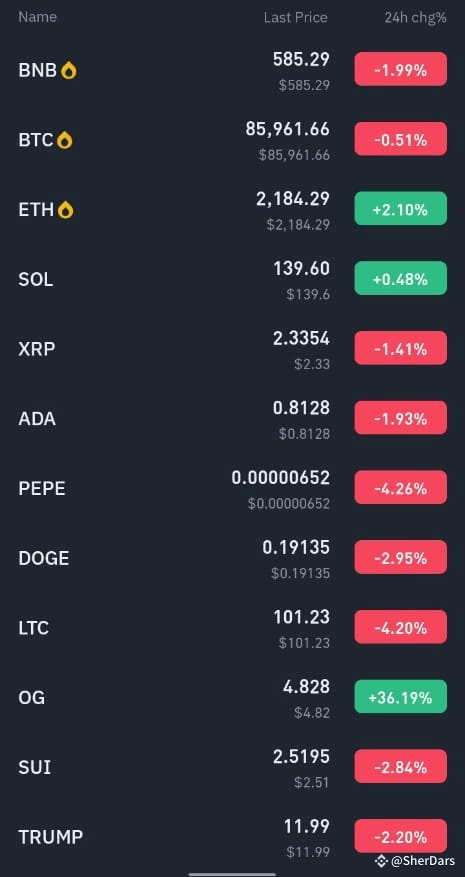465x877 pixels.
Task: Sort by the Last Price column header
Action: [295, 17]
